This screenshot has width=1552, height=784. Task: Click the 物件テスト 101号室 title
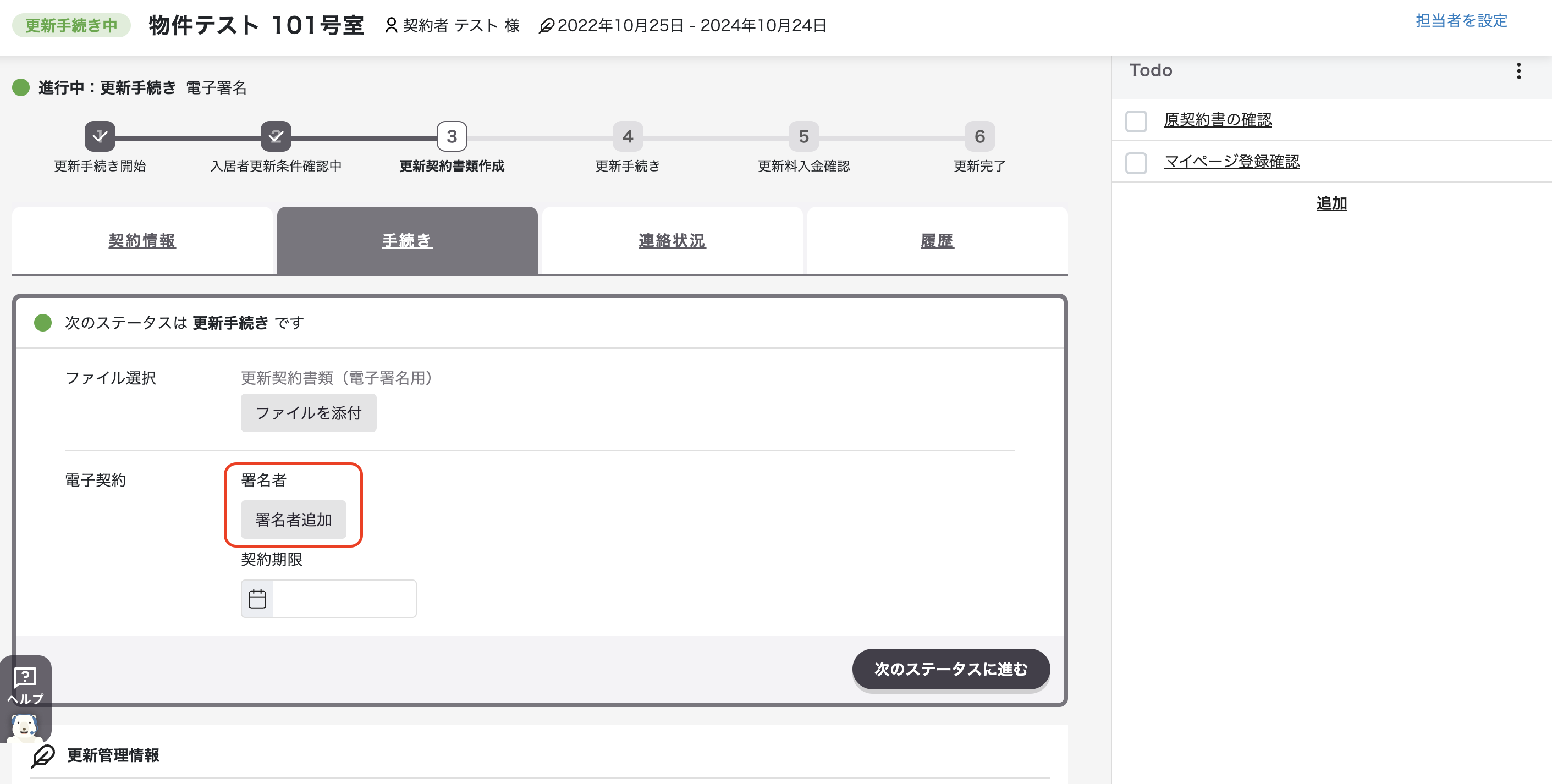coord(256,25)
